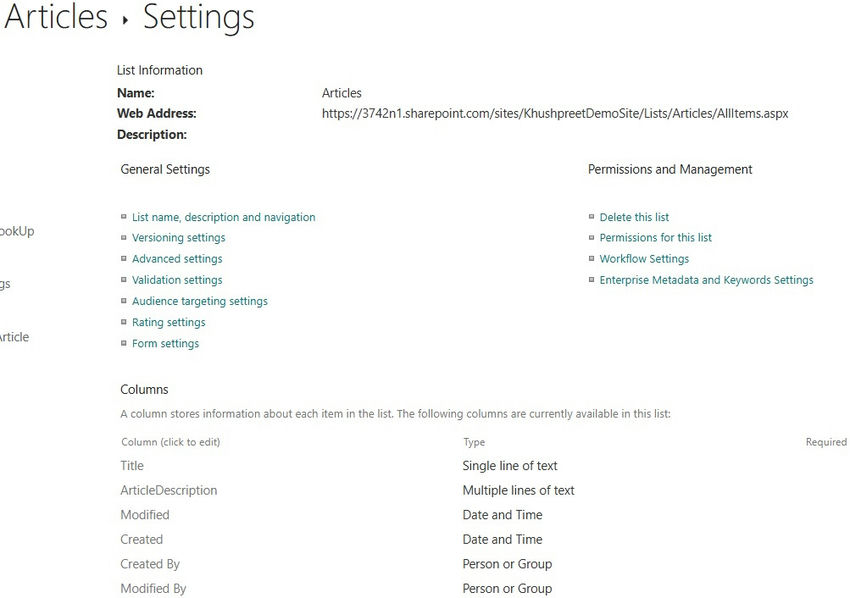Select the Created column
Screen dimensions: 850x598
click(141, 540)
